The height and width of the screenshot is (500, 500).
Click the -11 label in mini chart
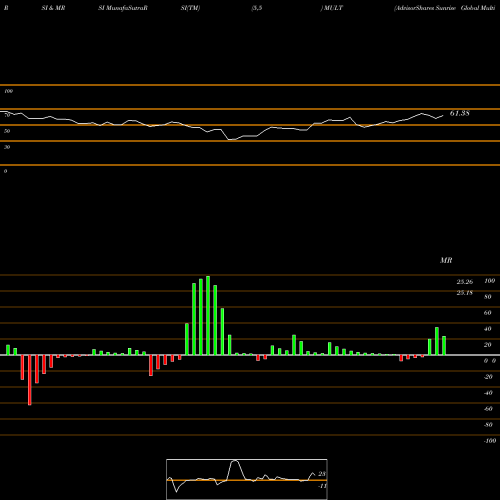point(322,486)
